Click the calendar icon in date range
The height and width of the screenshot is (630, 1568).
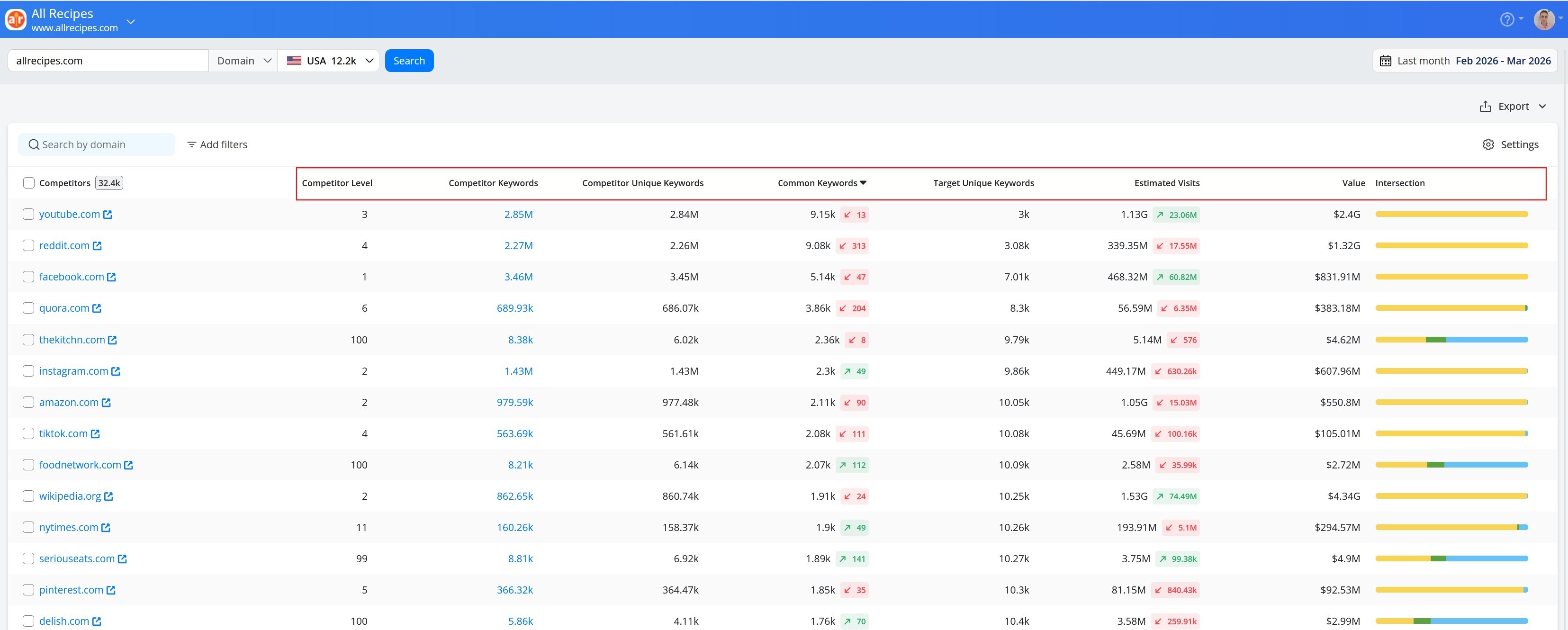click(x=1386, y=61)
